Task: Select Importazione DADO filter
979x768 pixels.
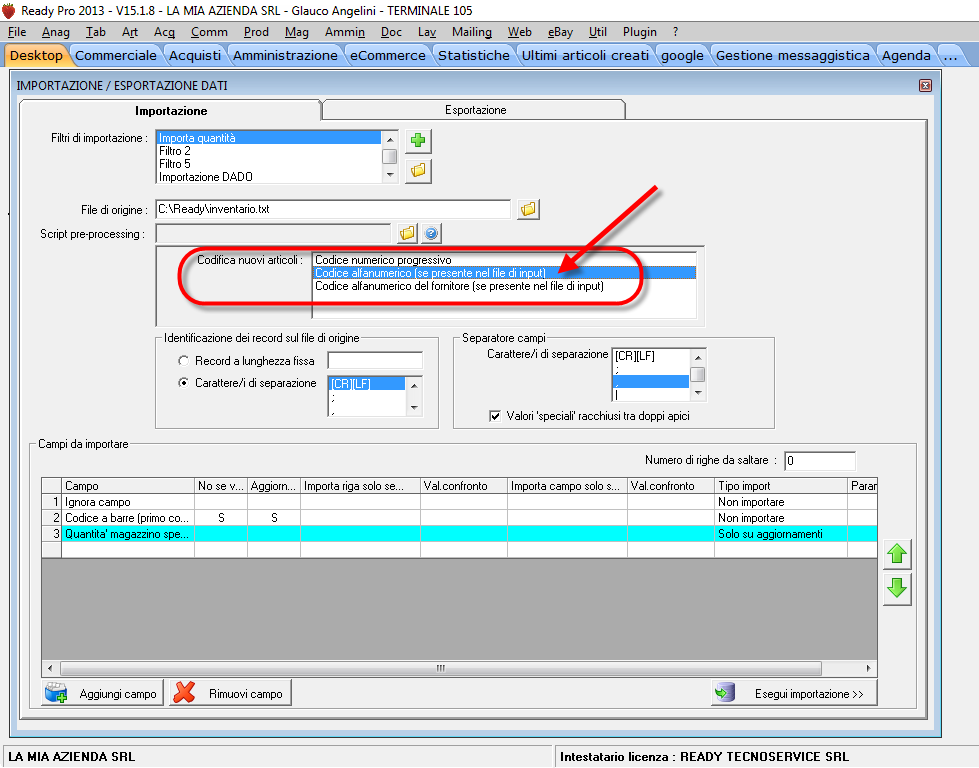Action: coord(268,177)
